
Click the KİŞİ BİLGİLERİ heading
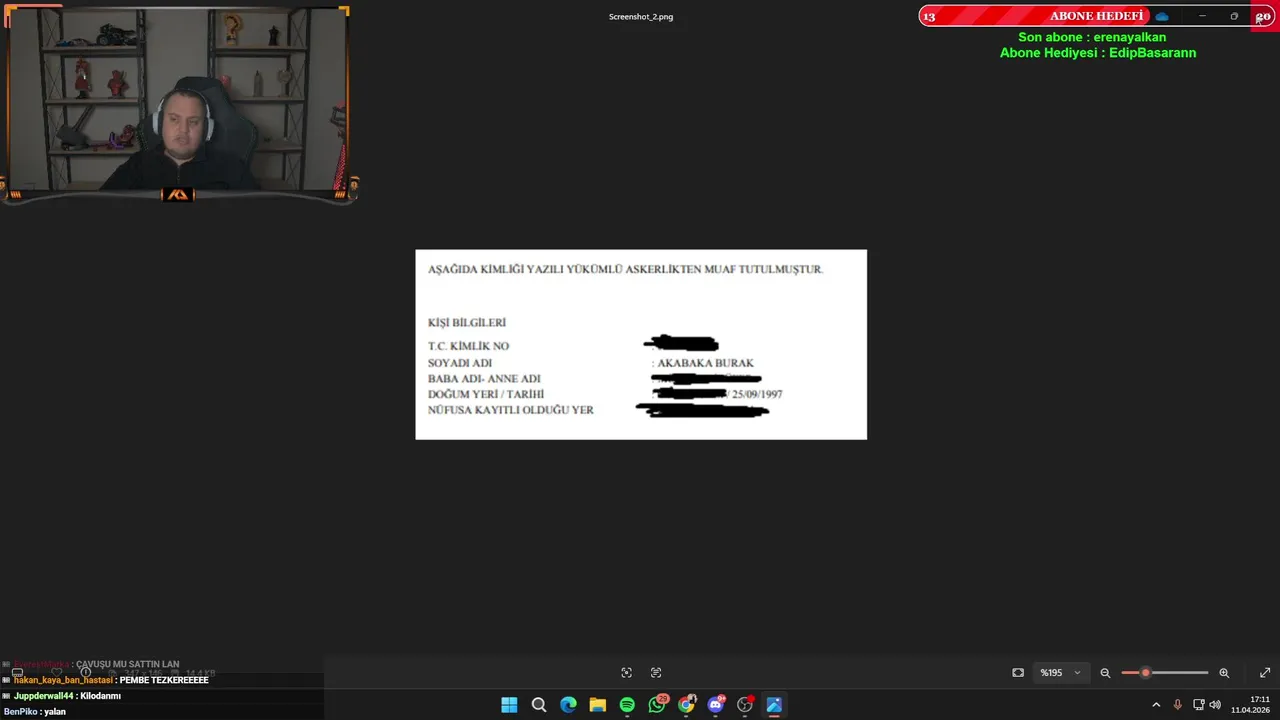click(x=467, y=323)
